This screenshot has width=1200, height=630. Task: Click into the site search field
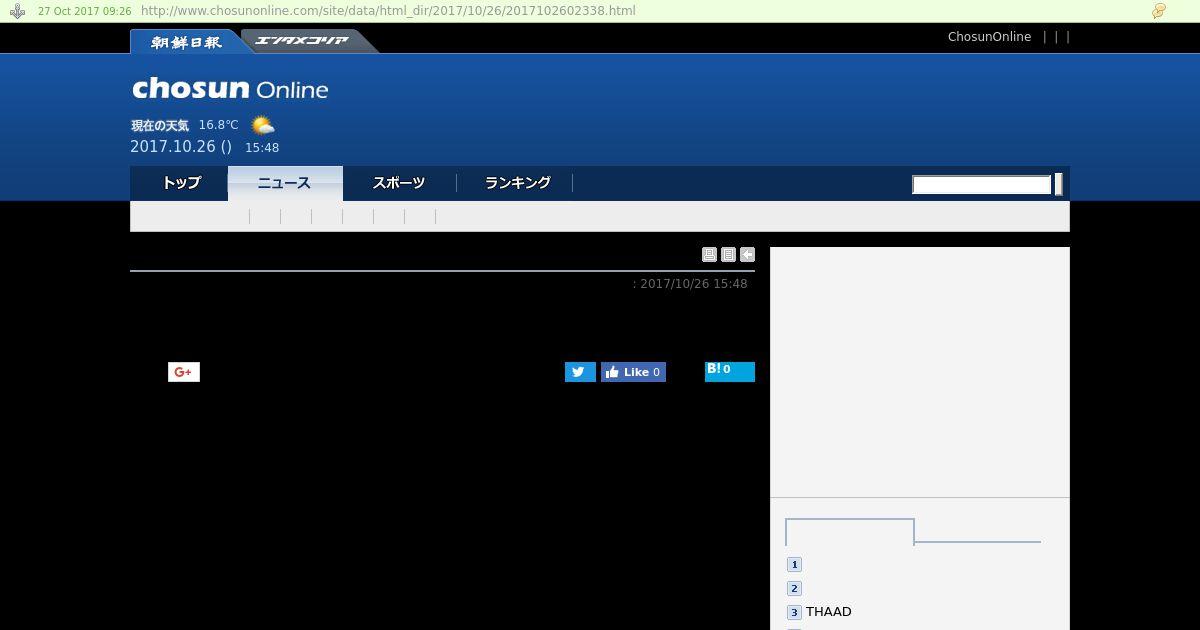[x=982, y=185]
